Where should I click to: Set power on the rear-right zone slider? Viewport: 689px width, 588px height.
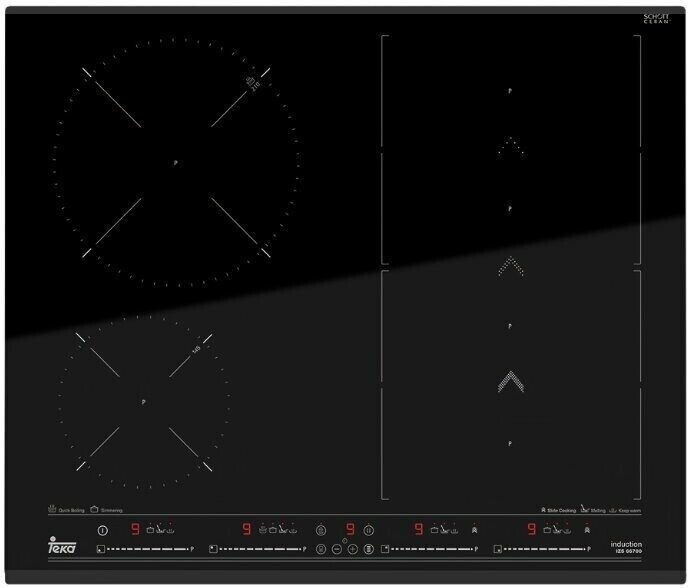[432, 549]
